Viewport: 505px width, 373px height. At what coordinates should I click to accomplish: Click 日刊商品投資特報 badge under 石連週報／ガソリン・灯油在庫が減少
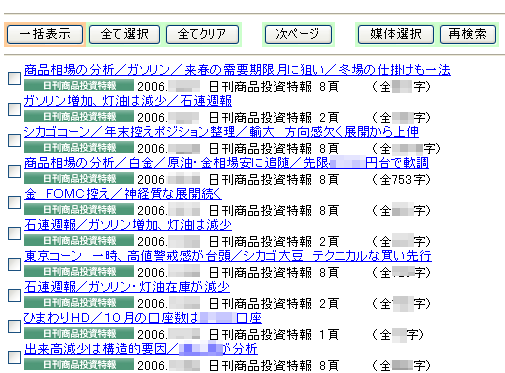[79, 303]
